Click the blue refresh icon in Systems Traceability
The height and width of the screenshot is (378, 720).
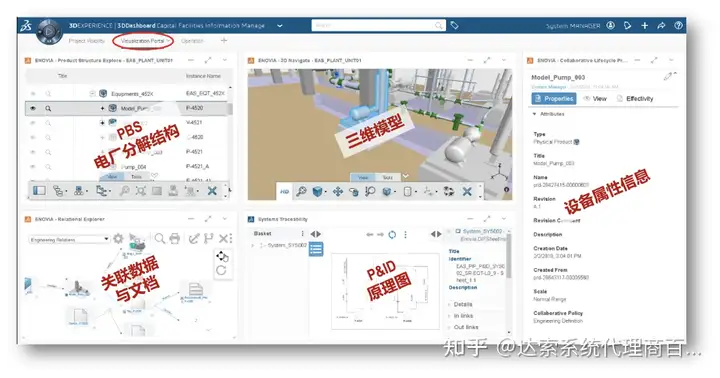tap(392, 235)
